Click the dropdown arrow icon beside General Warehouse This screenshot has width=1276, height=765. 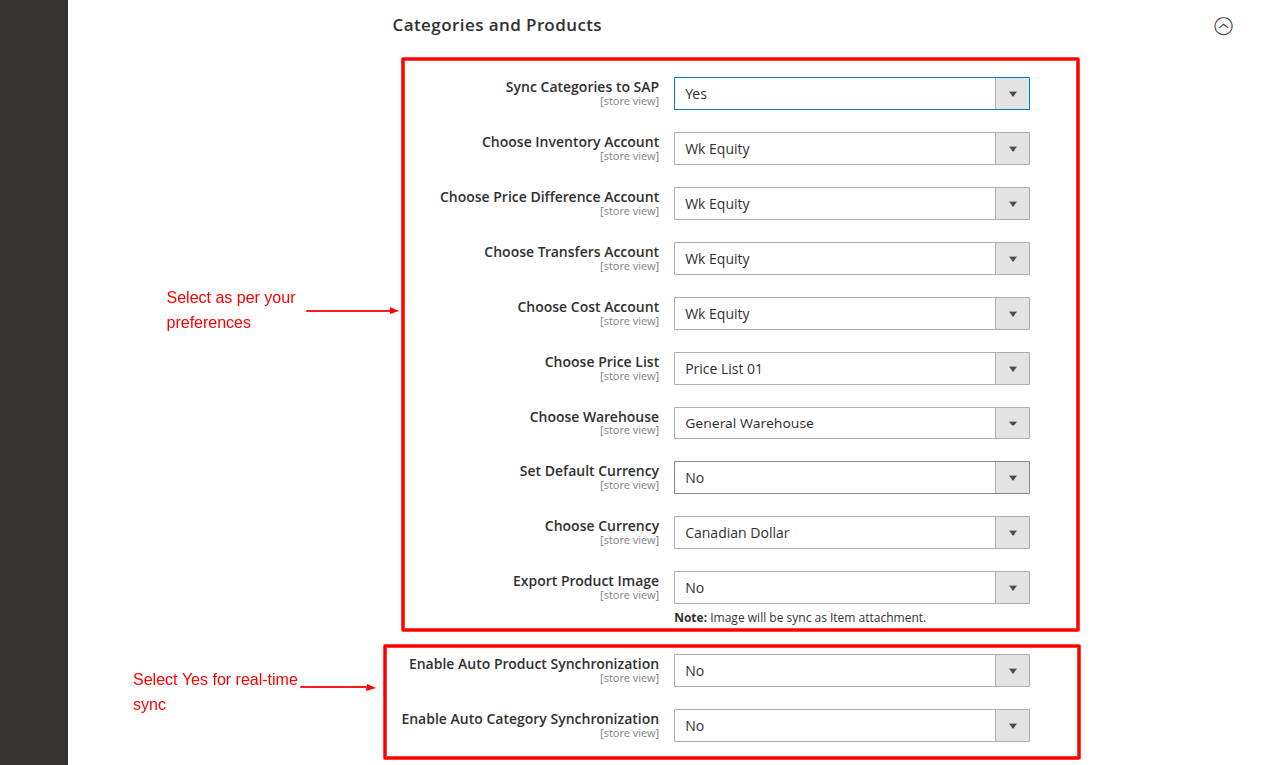pyautogui.click(x=1013, y=423)
